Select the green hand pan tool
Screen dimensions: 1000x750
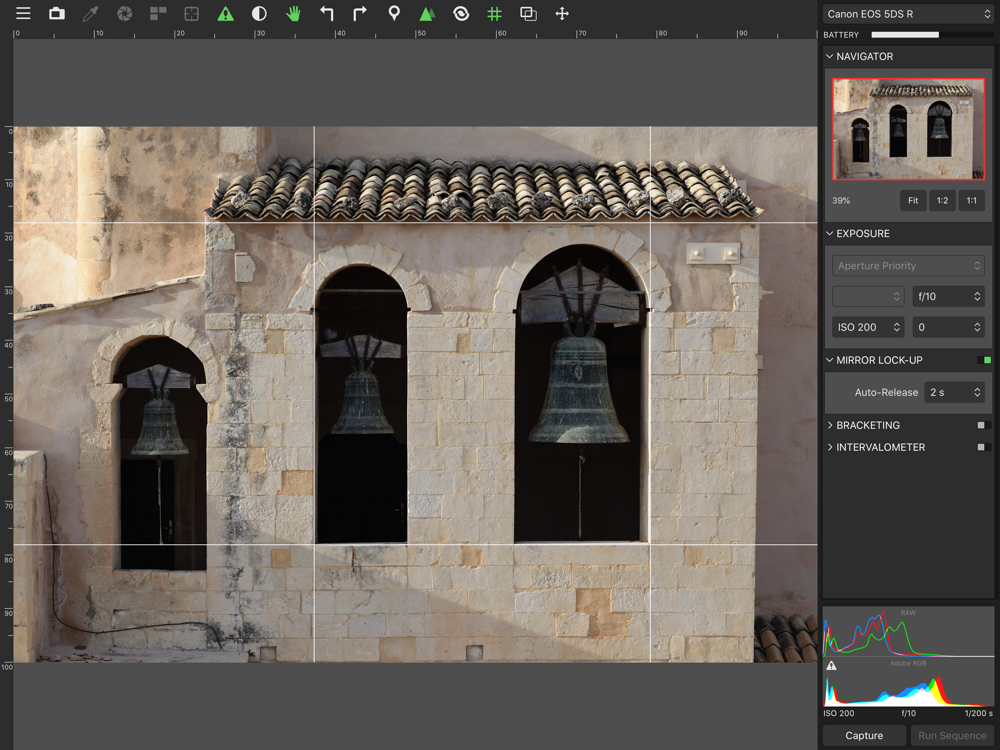pyautogui.click(x=293, y=14)
